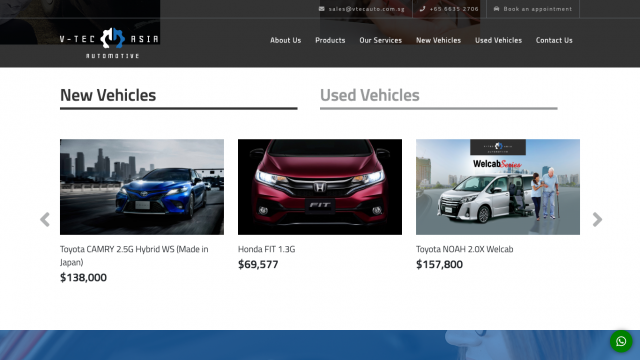Screen dimensions: 640x360
Task: Show next vehicles with right arrow
Action: 597,220
